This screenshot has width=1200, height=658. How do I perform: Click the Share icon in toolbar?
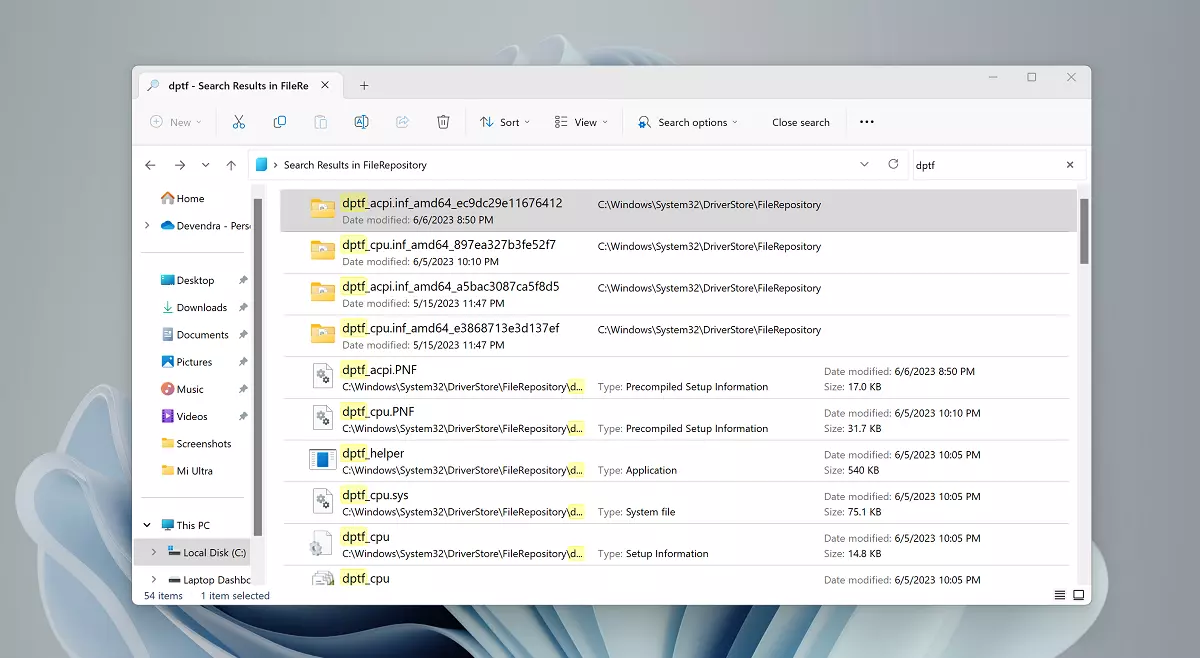pos(402,122)
